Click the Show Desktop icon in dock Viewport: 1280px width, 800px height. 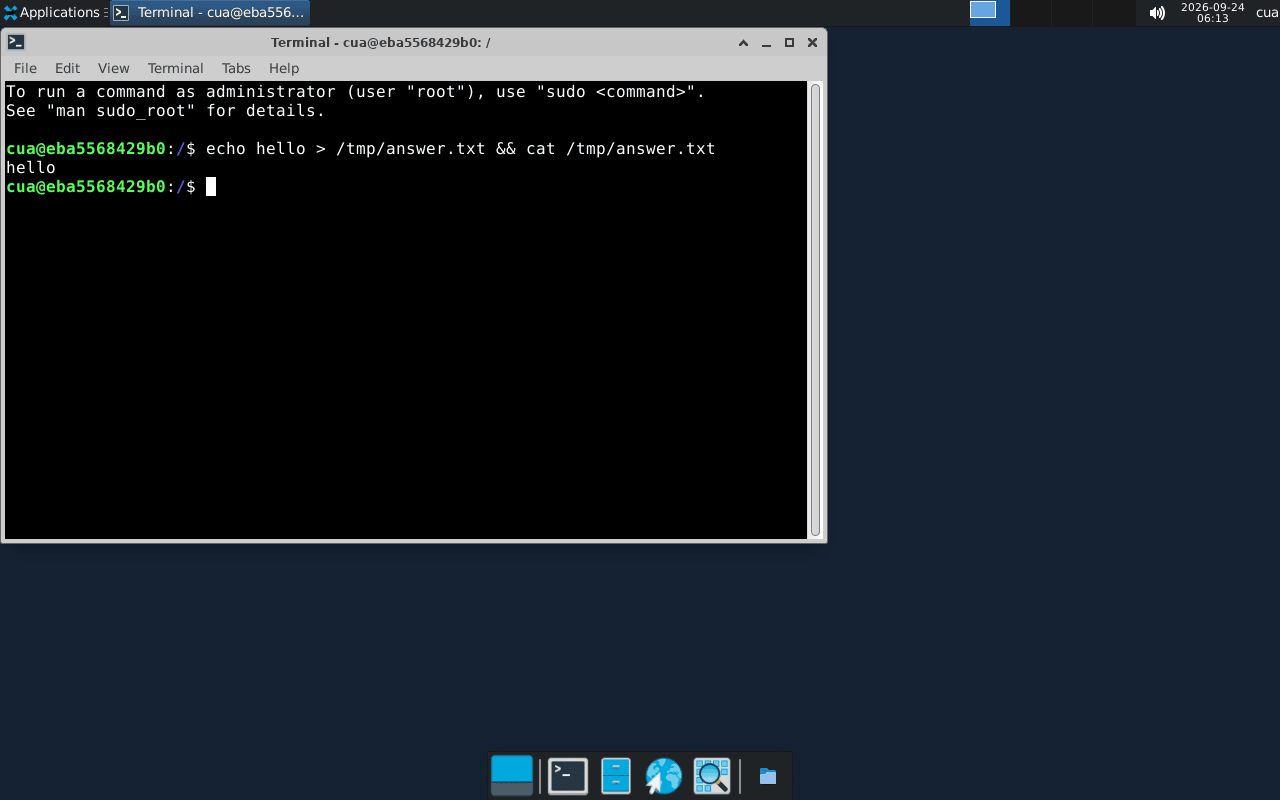(512, 775)
